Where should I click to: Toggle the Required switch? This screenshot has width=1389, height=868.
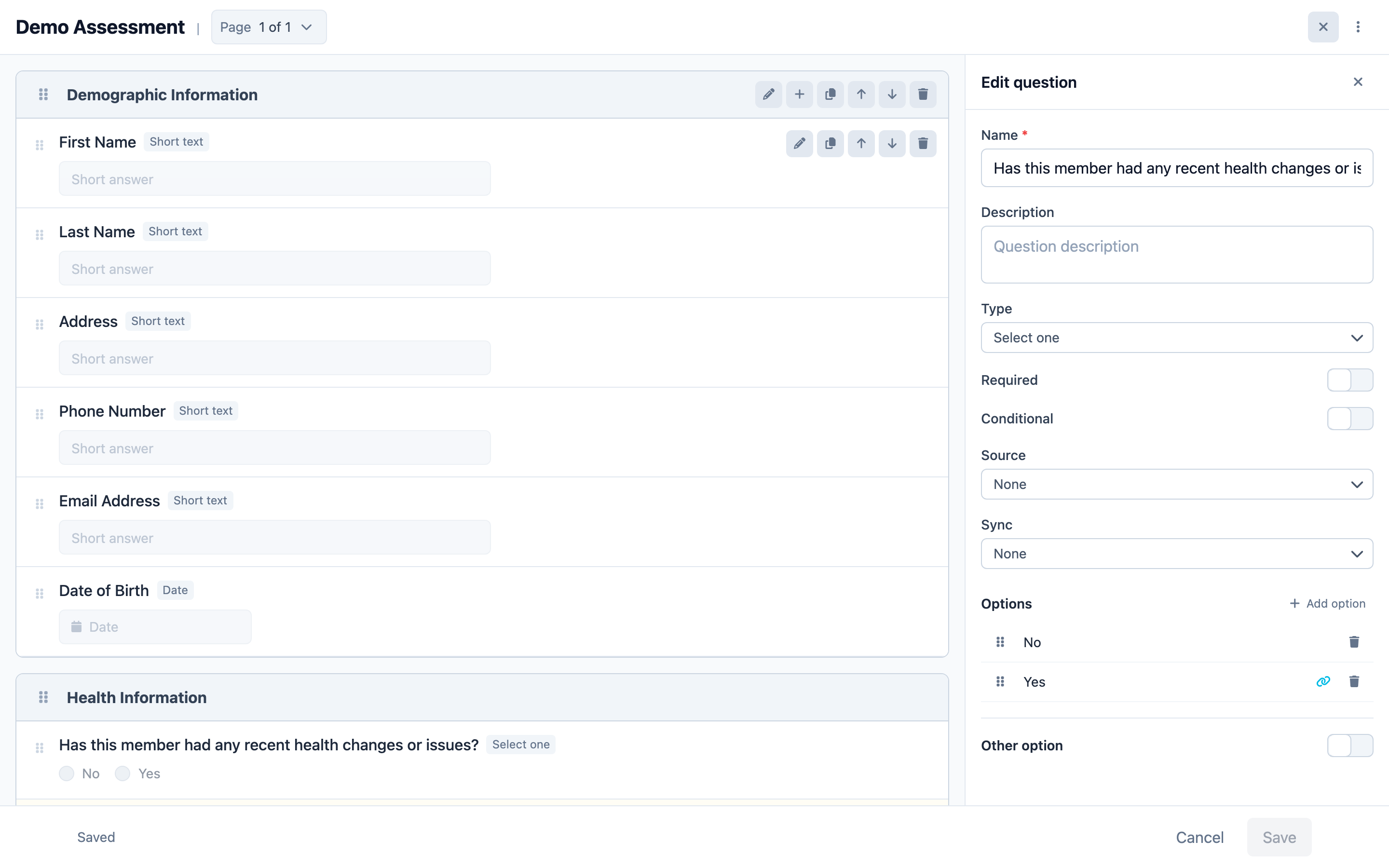coord(1350,380)
